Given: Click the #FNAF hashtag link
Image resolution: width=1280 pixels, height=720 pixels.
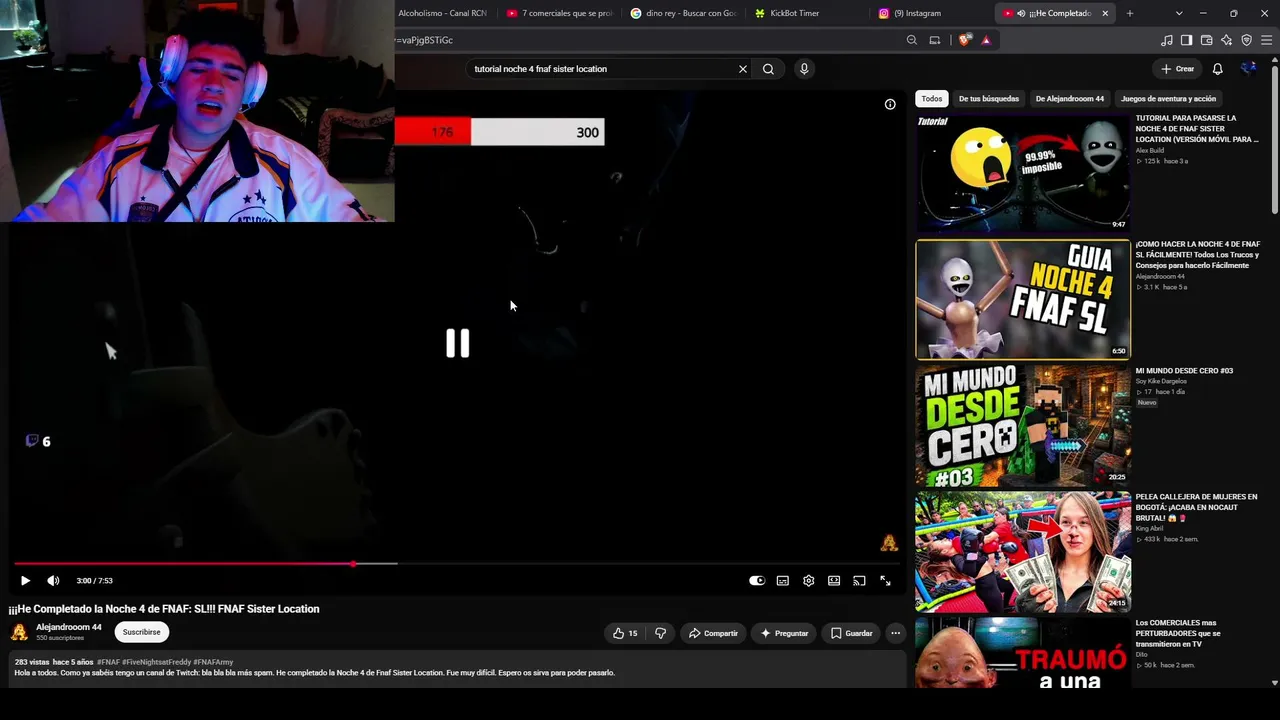Looking at the screenshot, I should (x=108, y=662).
